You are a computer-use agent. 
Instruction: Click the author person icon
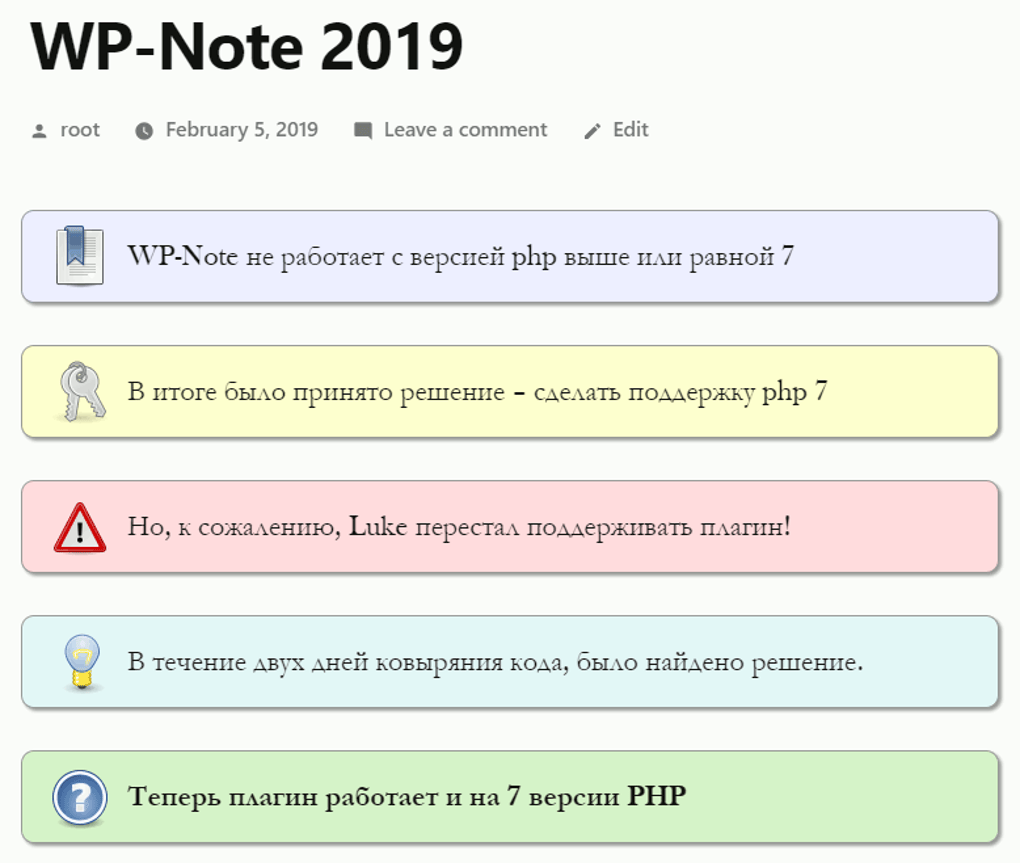[x=40, y=131]
